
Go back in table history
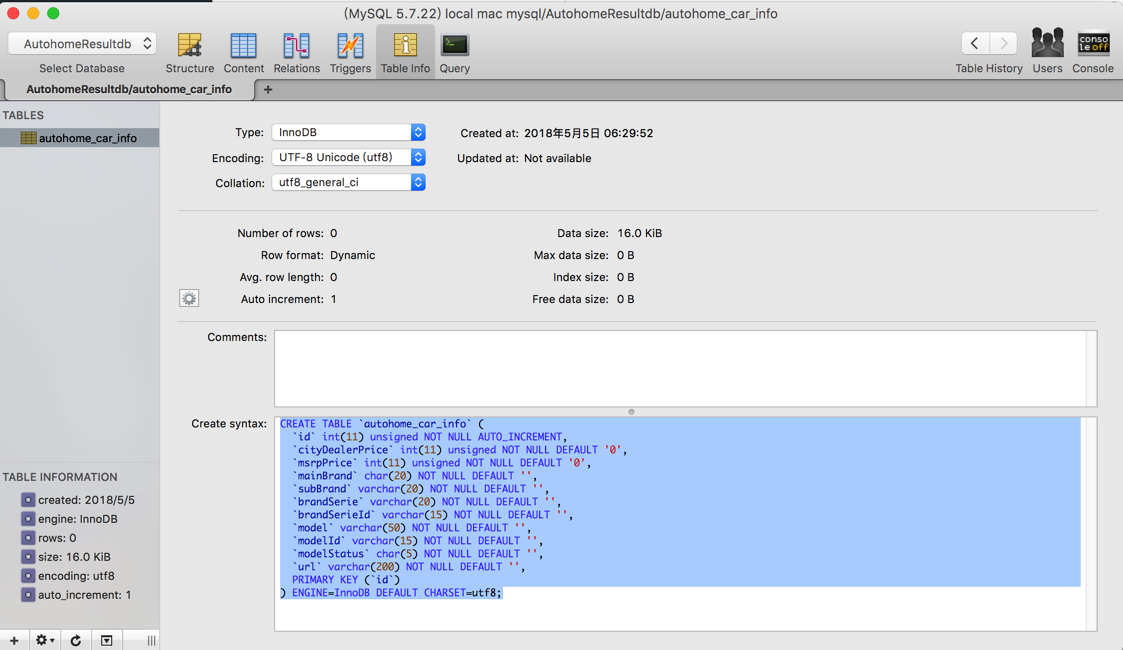pos(975,44)
